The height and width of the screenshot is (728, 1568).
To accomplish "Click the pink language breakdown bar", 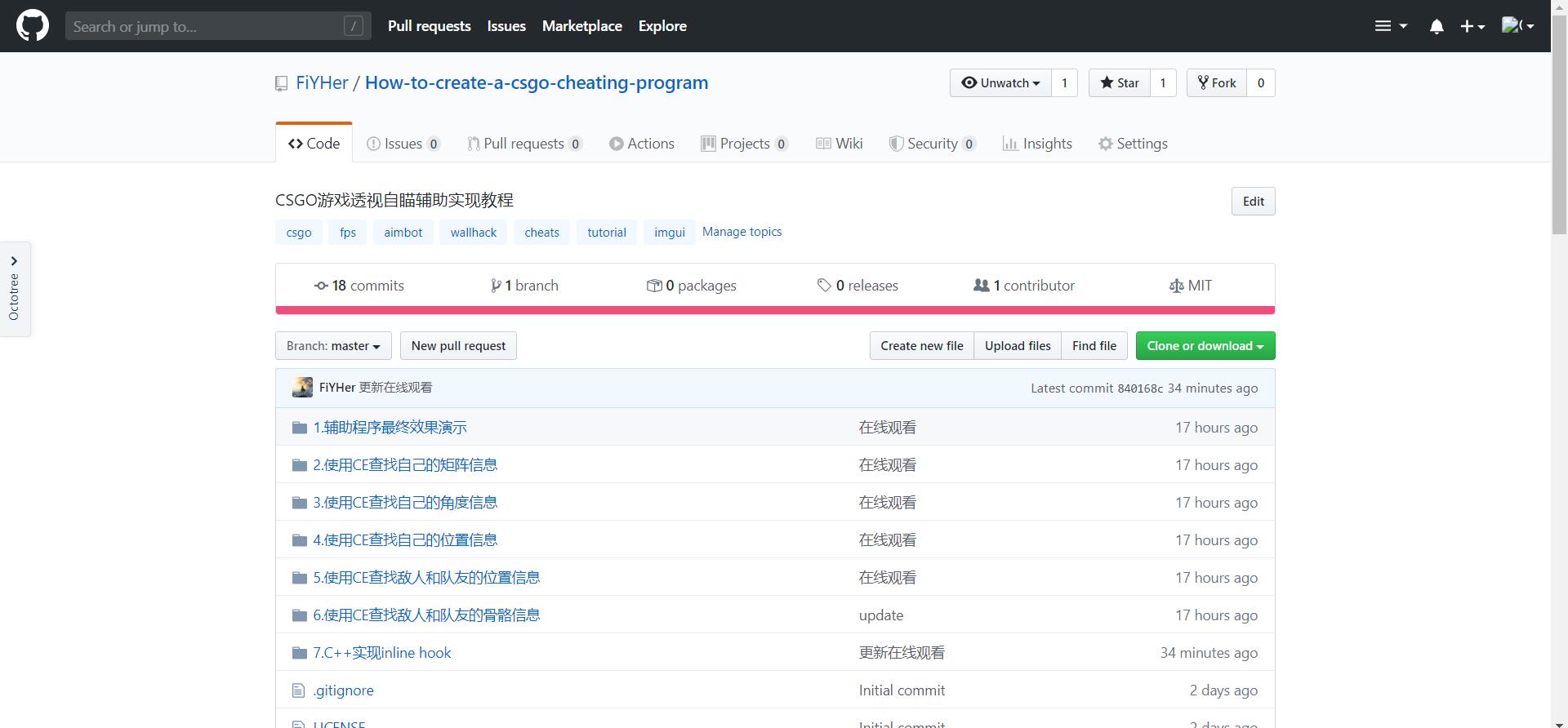I will (775, 310).
